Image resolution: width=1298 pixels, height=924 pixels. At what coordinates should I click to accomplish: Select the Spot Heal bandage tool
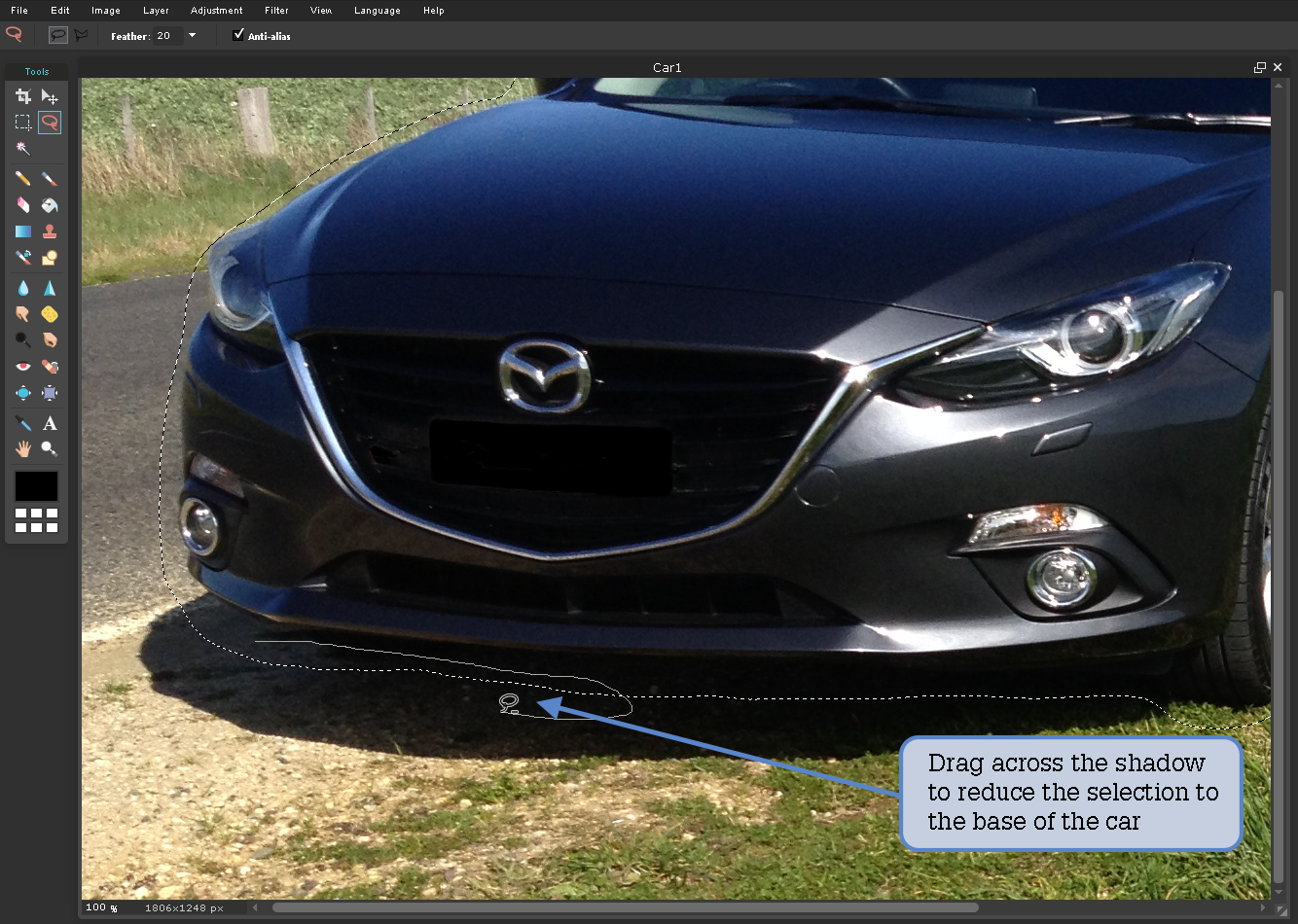(50, 367)
